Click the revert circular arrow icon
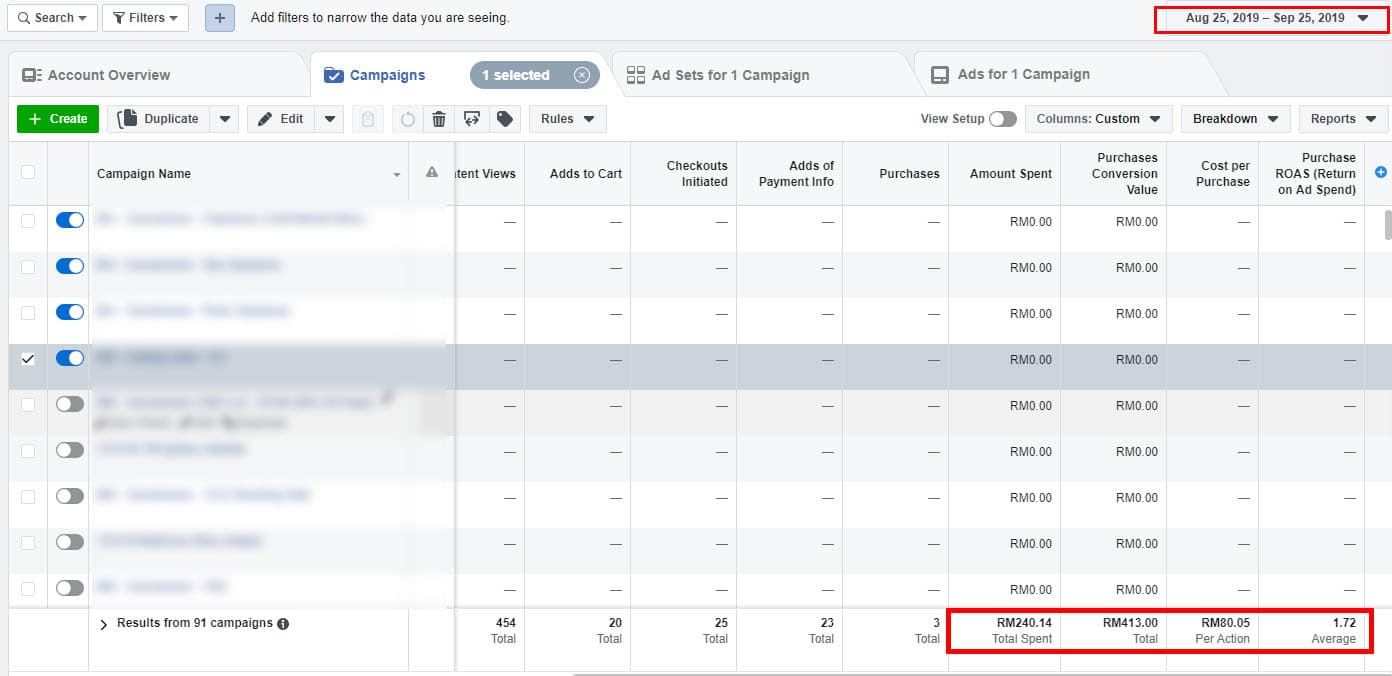This screenshot has width=1392, height=676. [408, 119]
